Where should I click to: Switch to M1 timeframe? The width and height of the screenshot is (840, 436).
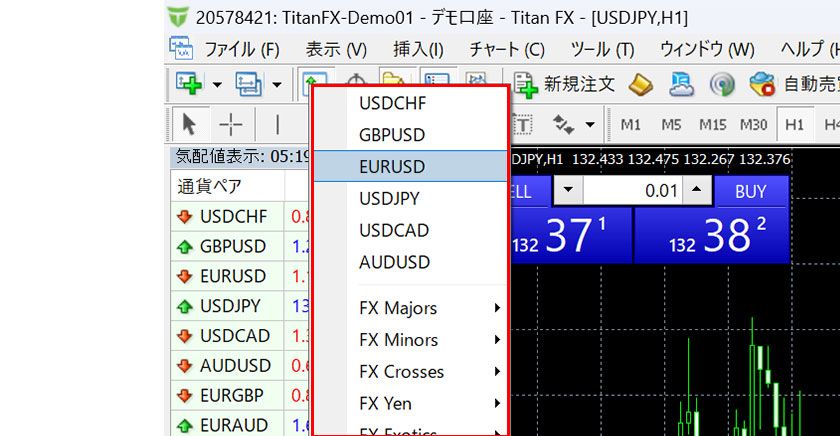631,125
